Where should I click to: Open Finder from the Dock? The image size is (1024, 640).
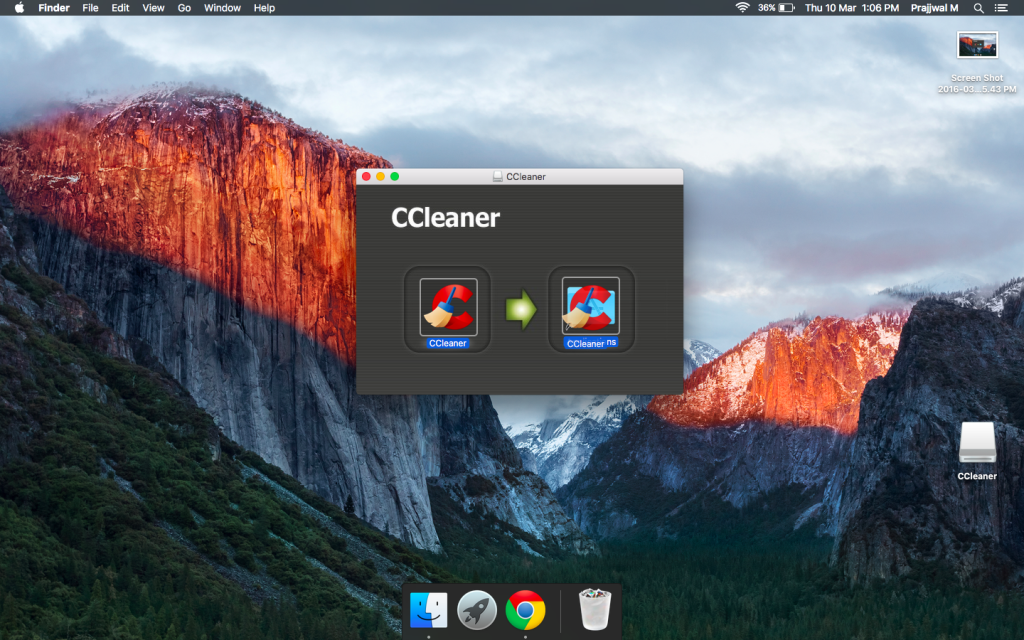[428, 610]
